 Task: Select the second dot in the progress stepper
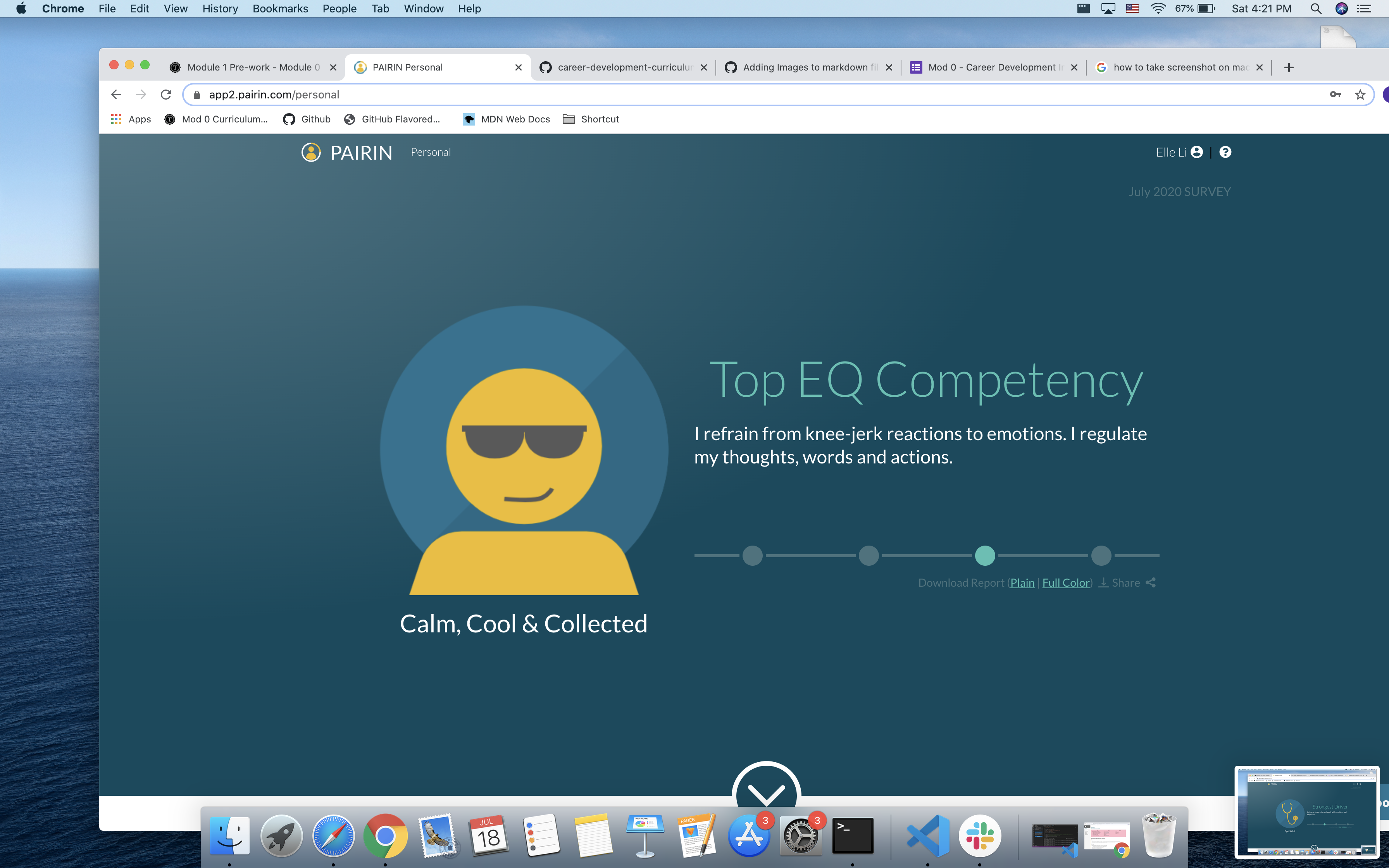click(869, 556)
